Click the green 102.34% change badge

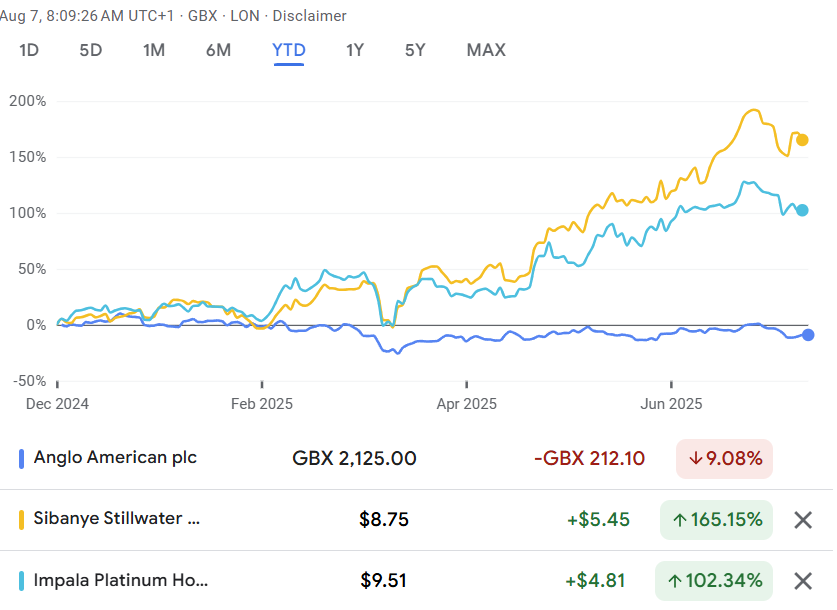tap(714, 581)
